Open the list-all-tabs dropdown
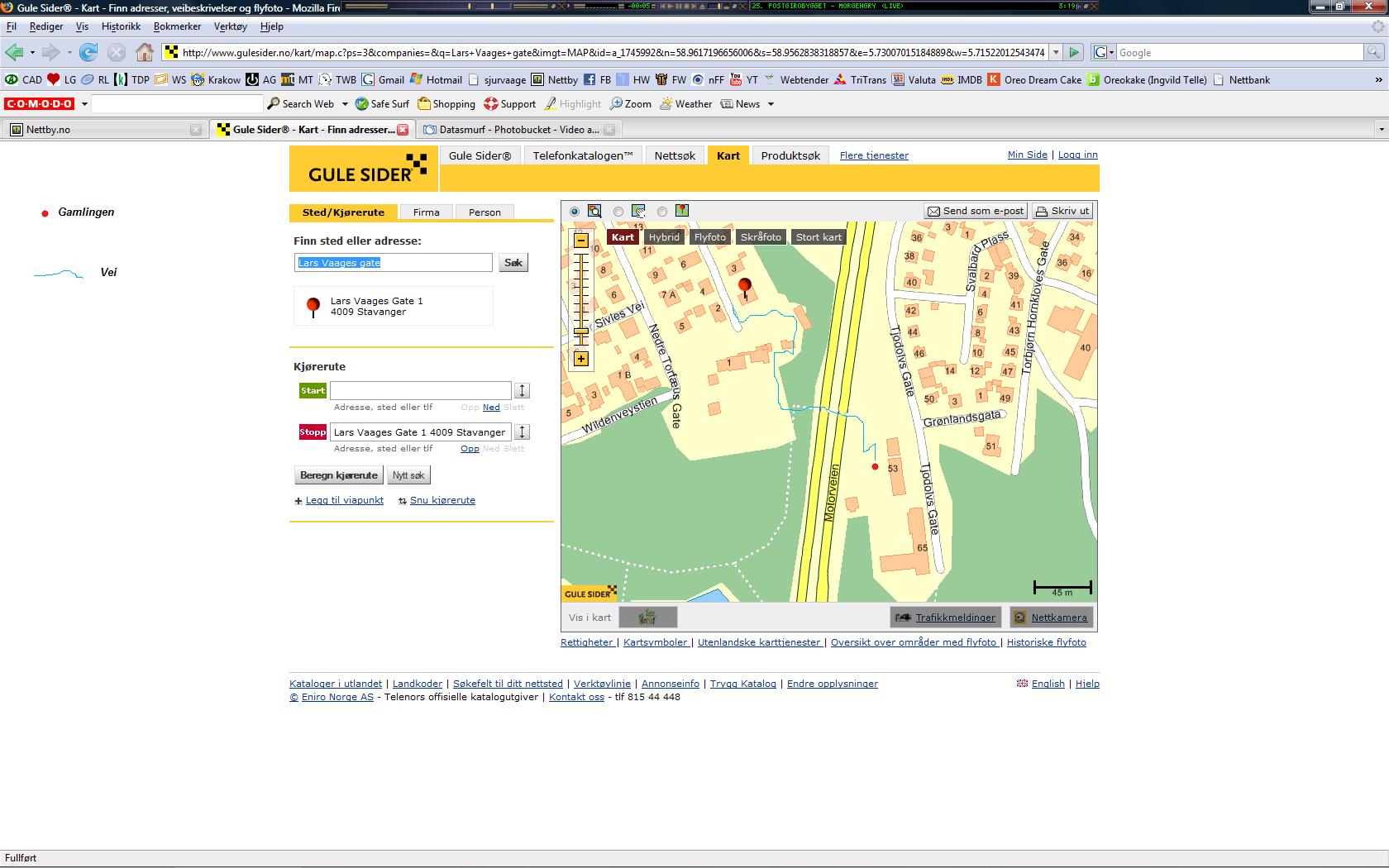This screenshot has height=868, width=1389. tap(1381, 130)
